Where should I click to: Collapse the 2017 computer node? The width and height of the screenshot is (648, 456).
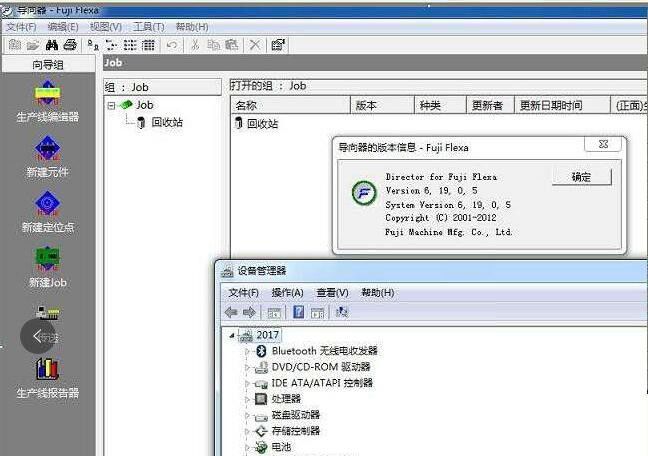tap(233, 336)
